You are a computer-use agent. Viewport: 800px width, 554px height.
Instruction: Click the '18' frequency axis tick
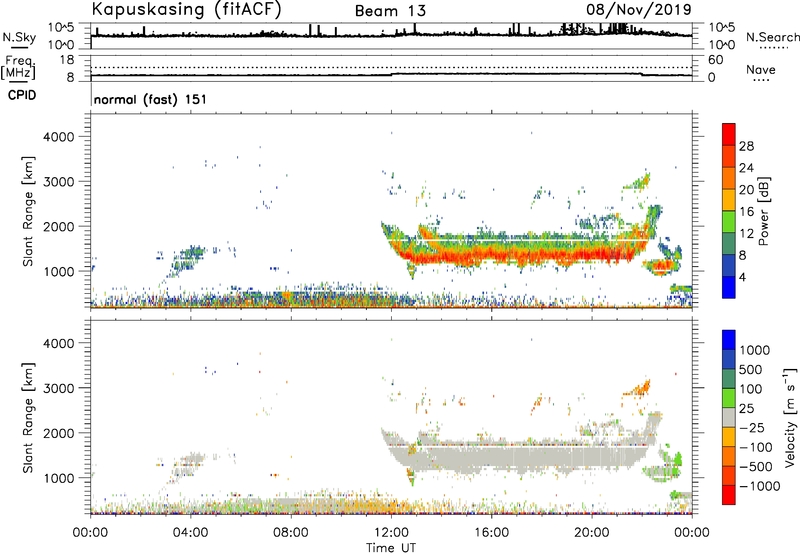click(x=67, y=60)
